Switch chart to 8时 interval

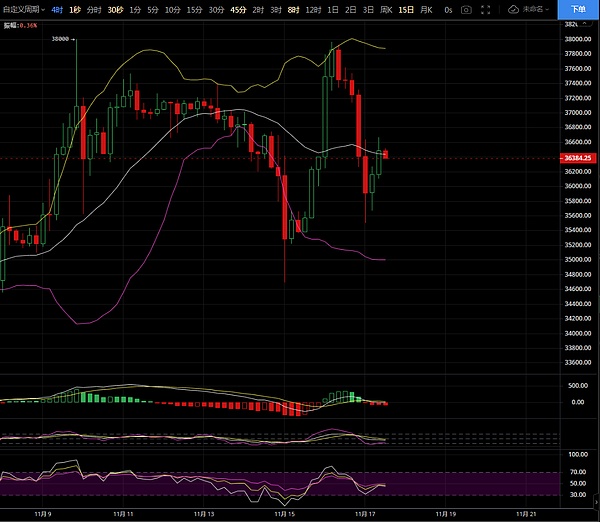click(292, 9)
